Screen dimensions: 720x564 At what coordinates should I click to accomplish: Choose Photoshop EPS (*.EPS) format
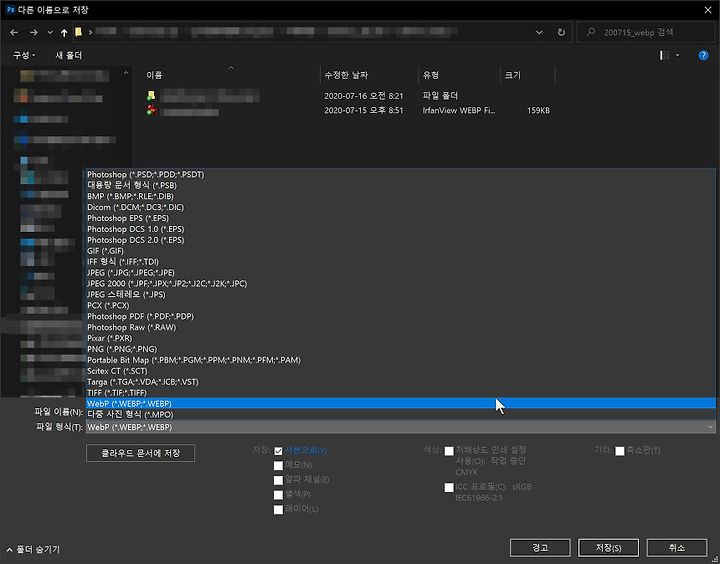pos(401,218)
